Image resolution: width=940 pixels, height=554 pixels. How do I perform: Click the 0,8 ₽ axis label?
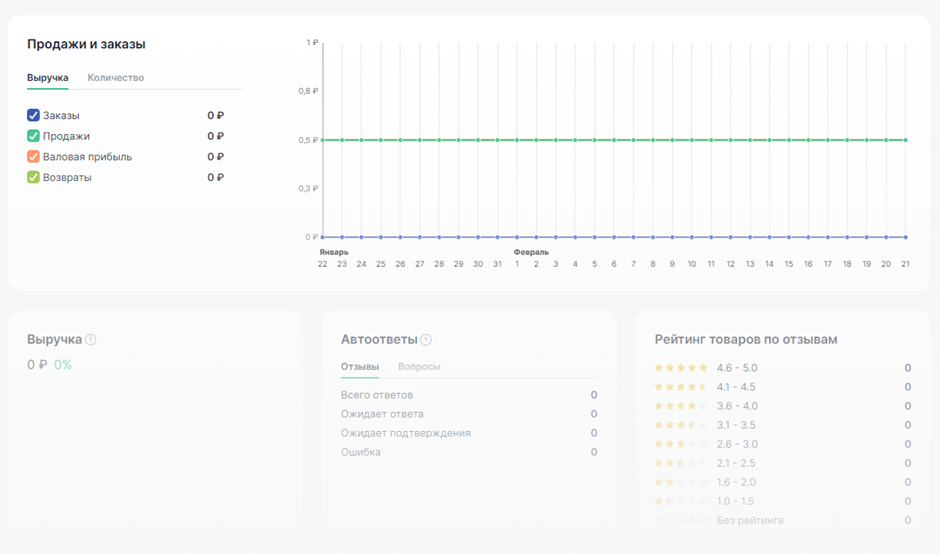308,91
